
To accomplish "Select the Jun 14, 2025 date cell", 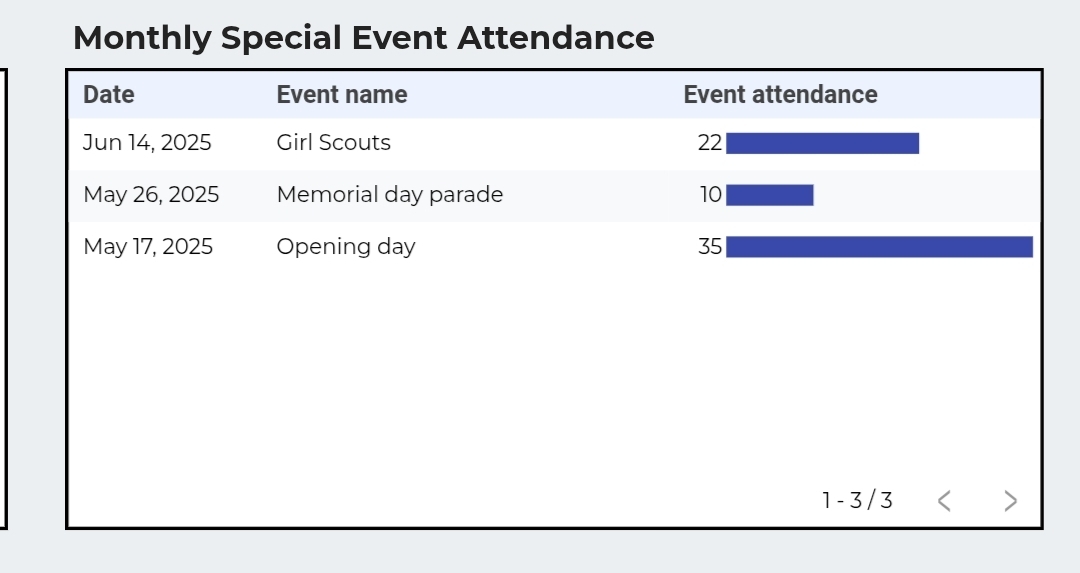I will click(x=147, y=143).
